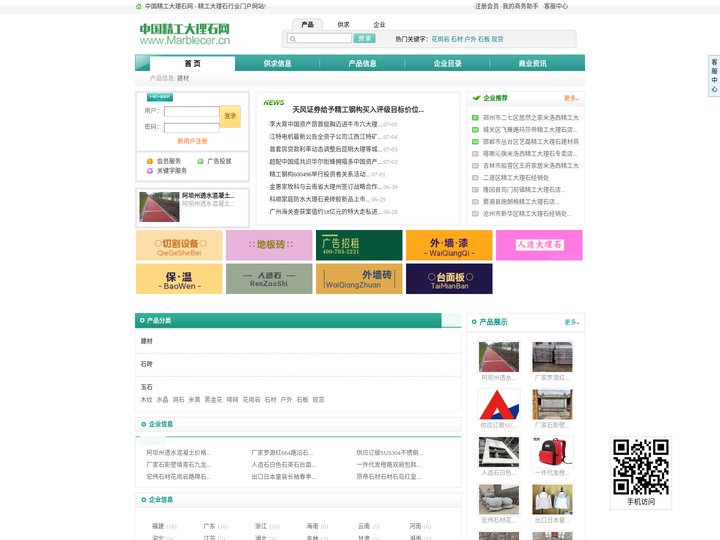Click the green checkmark icon beside 企业推荐
The width and height of the screenshot is (720, 540).
476,98
